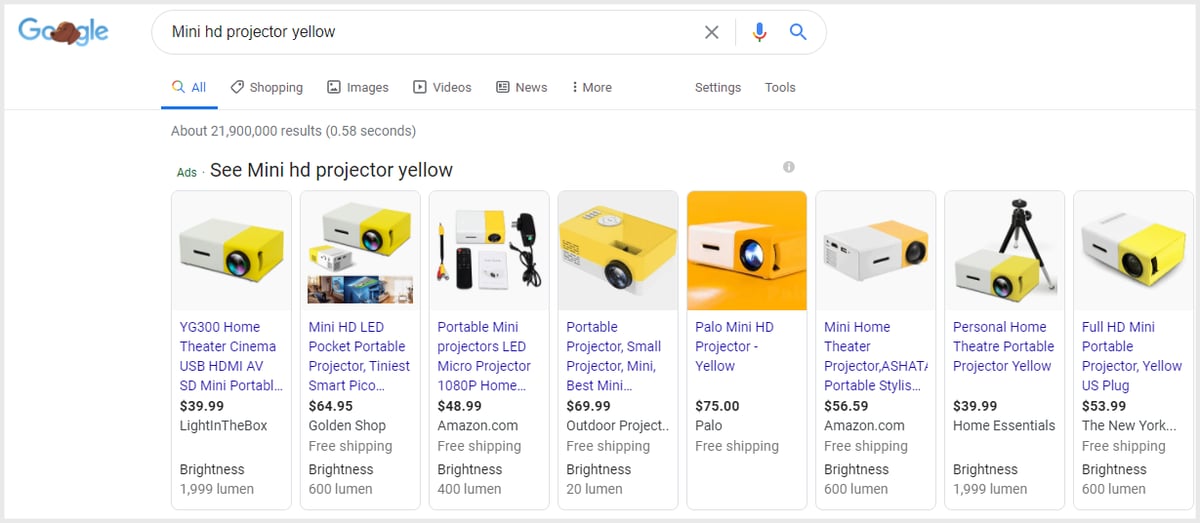
Task: Click the $56.59 price
Action: (847, 406)
